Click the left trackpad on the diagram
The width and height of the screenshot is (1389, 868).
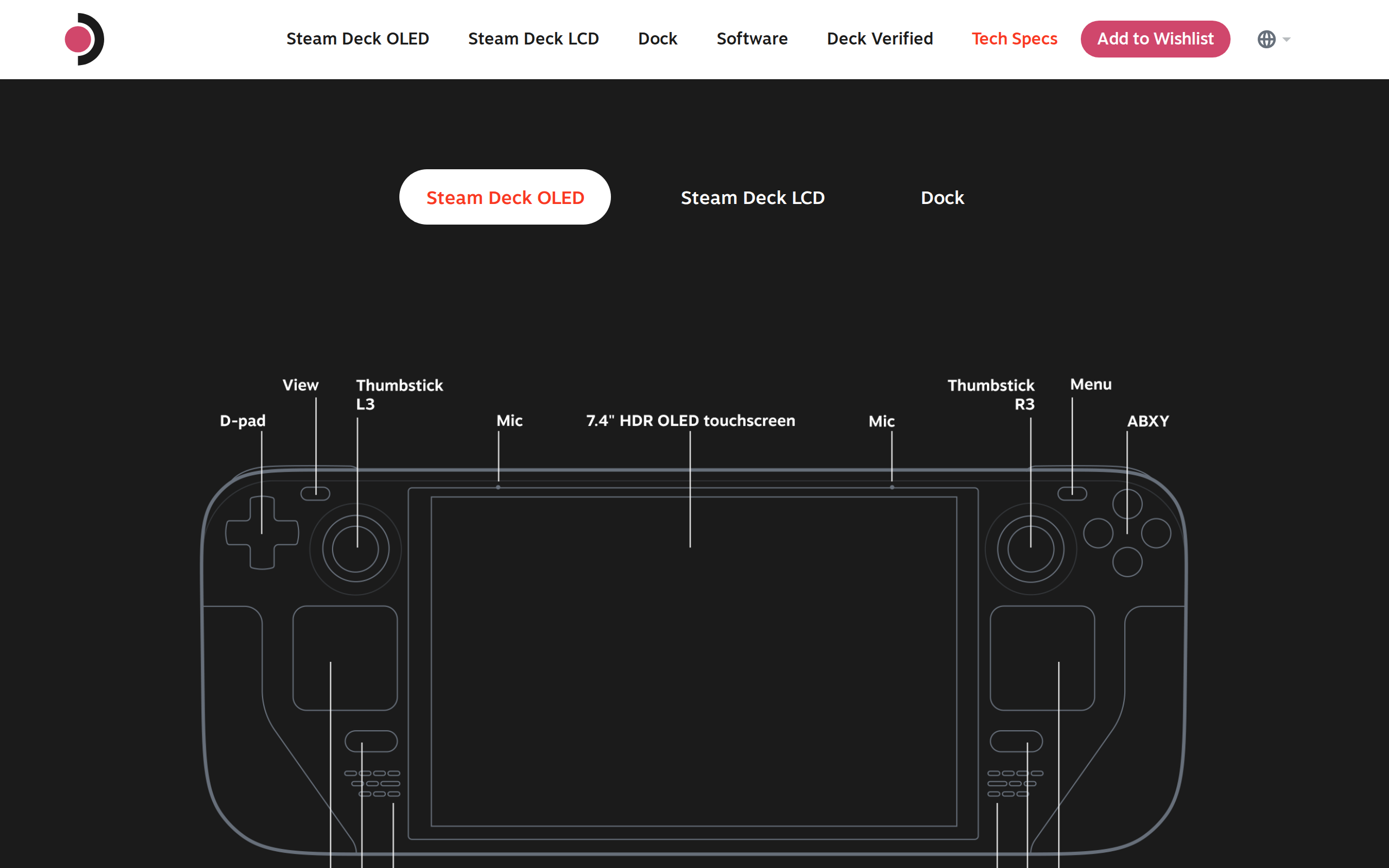click(x=345, y=658)
